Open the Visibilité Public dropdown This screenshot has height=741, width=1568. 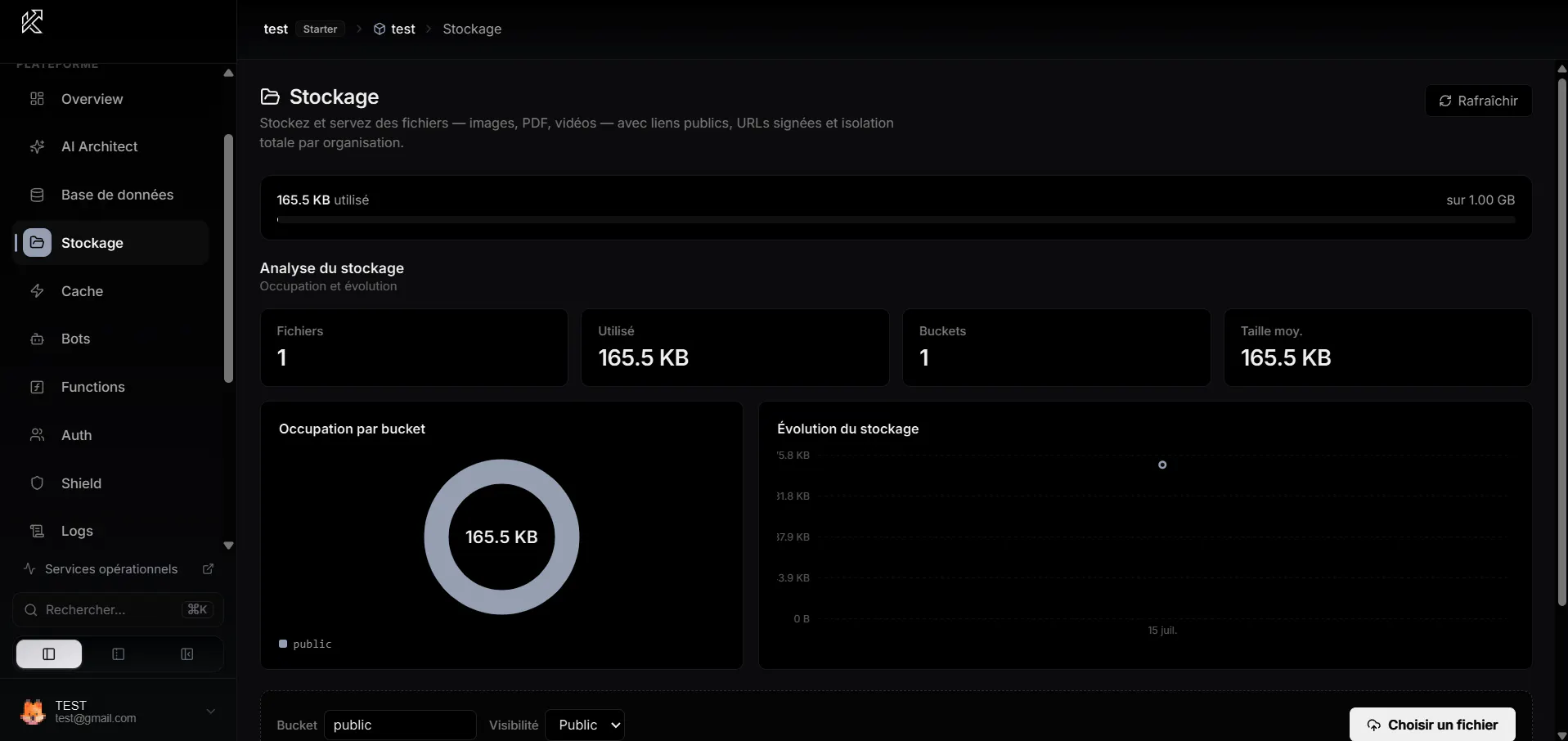585,725
